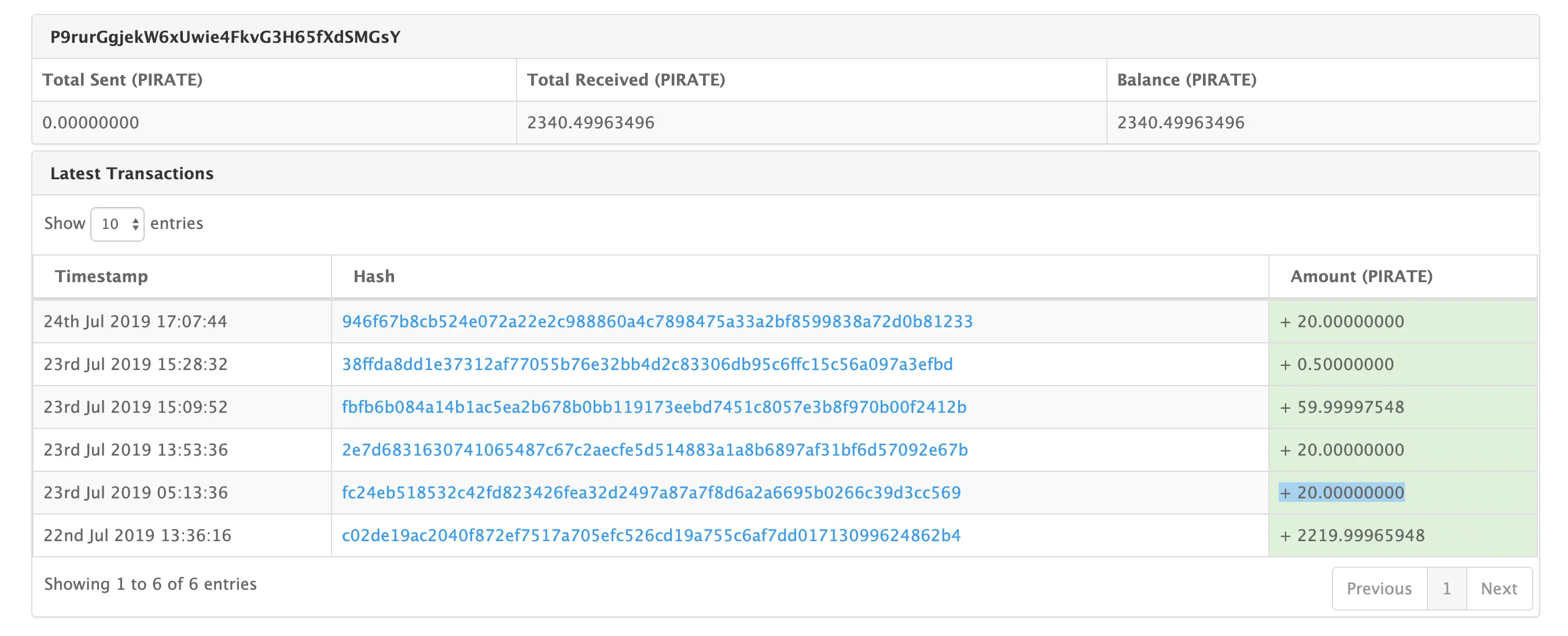This screenshot has width=1568, height=636.
Task: Go to the Previous page of transactions
Action: pos(1379,589)
